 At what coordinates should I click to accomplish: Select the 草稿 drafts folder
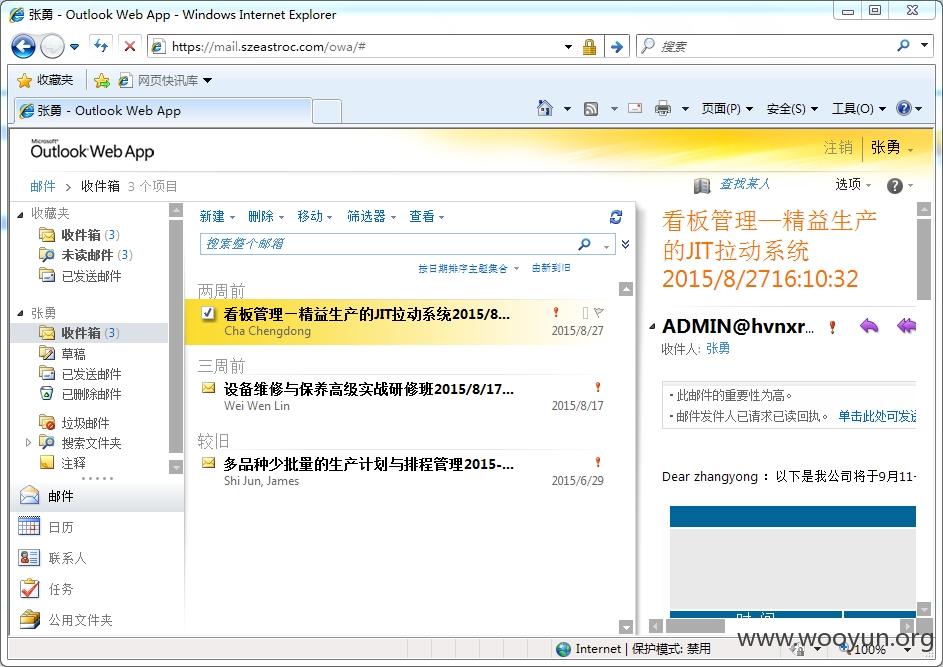point(73,354)
